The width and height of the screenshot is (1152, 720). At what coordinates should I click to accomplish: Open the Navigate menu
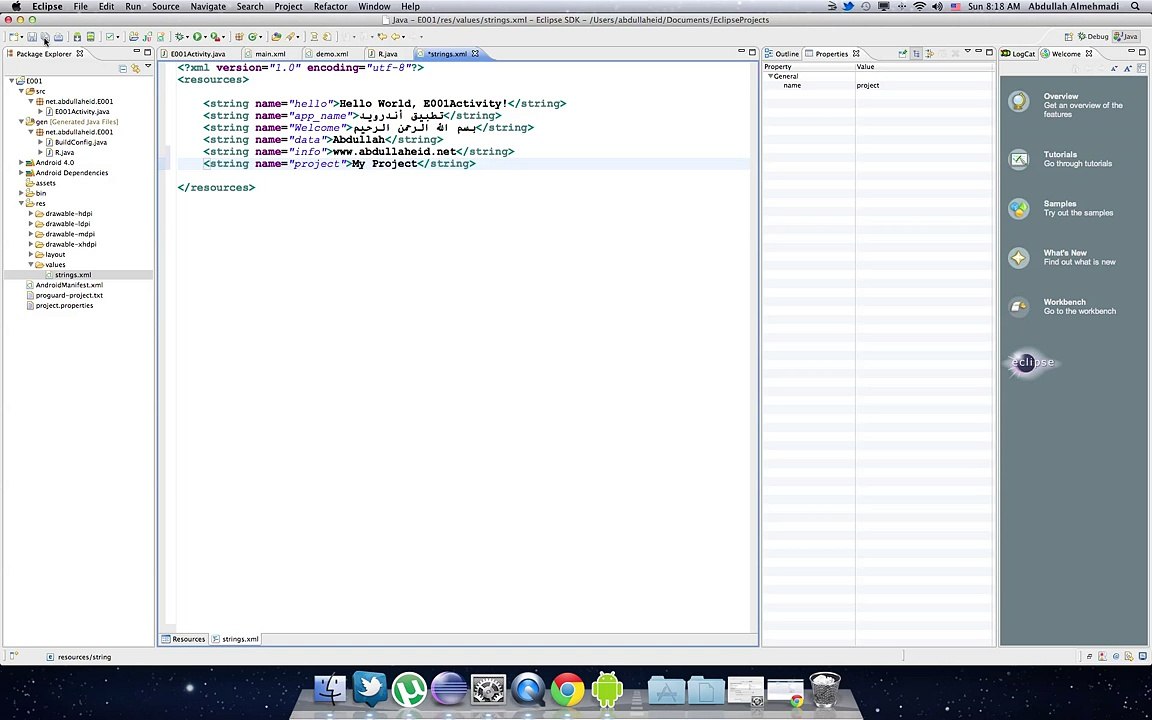point(208,7)
